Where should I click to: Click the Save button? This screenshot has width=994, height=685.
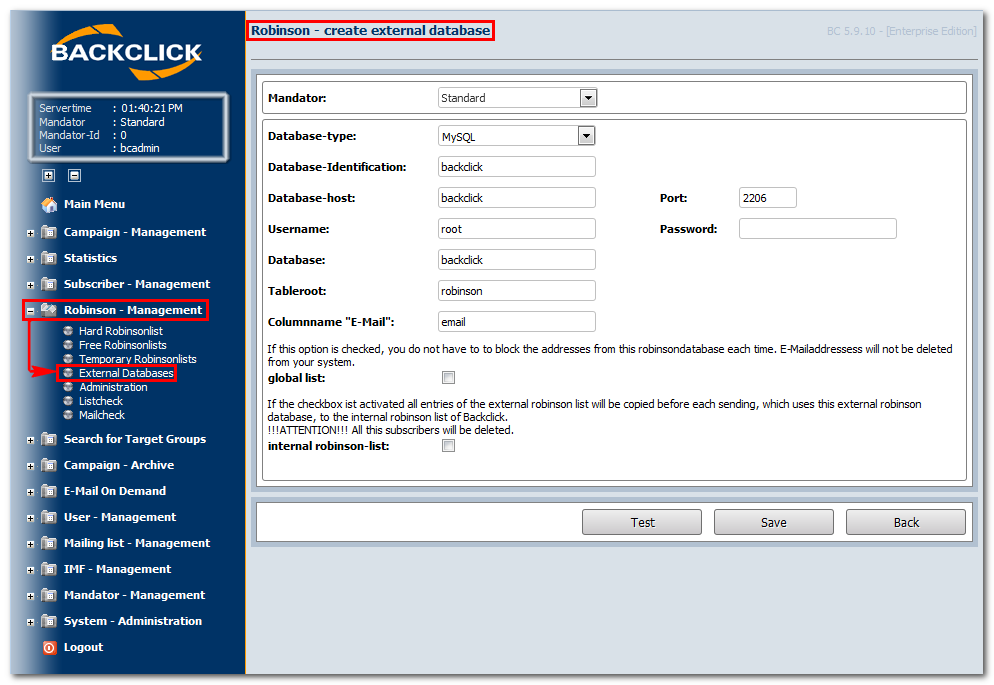773,522
